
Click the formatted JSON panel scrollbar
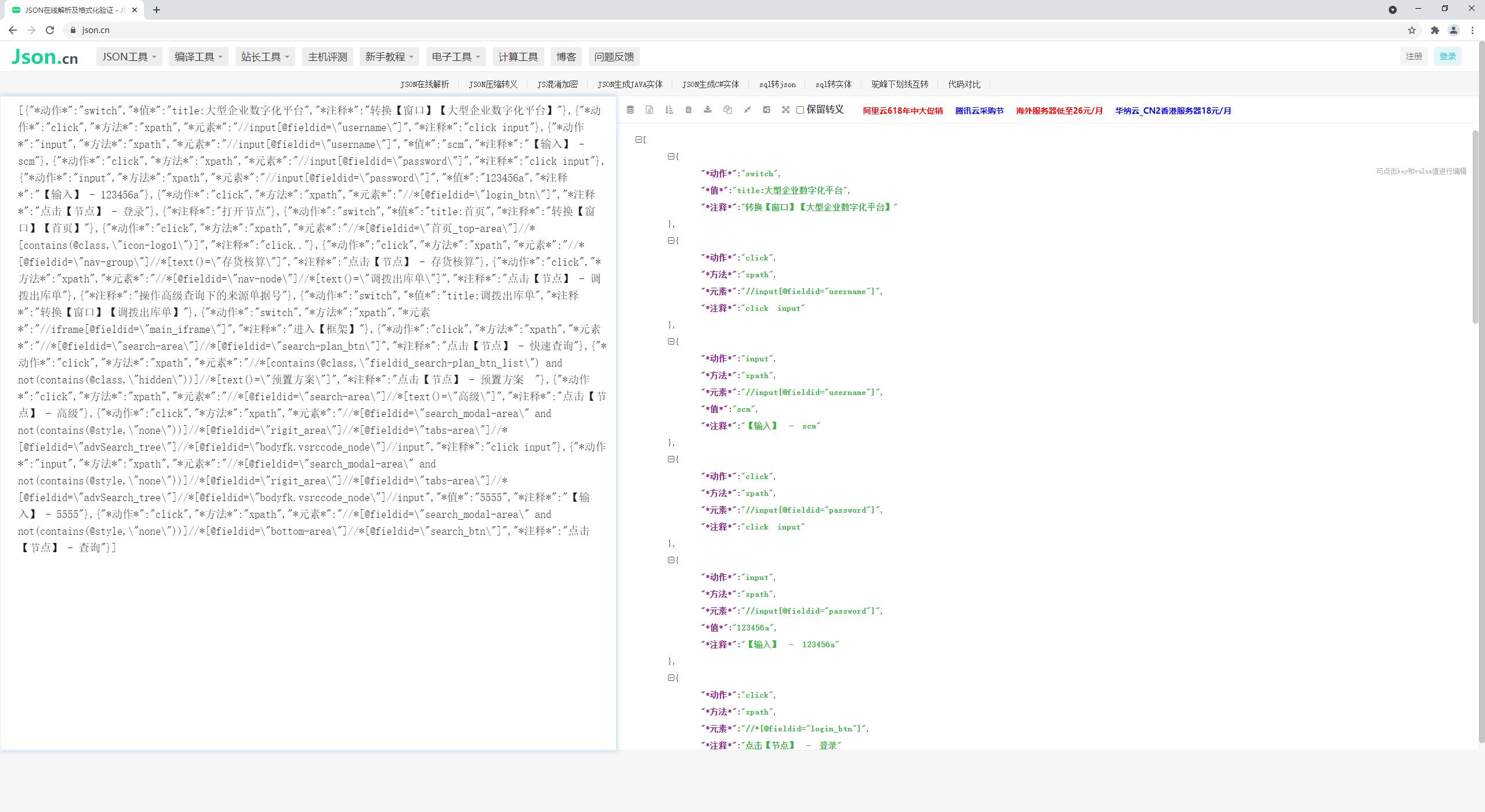1476,226
